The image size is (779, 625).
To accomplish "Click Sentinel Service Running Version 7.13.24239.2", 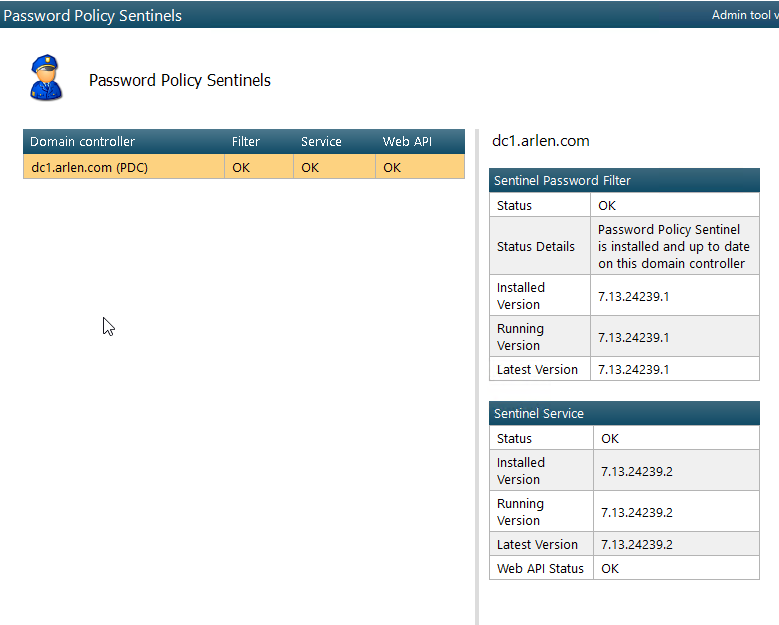I will pos(637,513).
